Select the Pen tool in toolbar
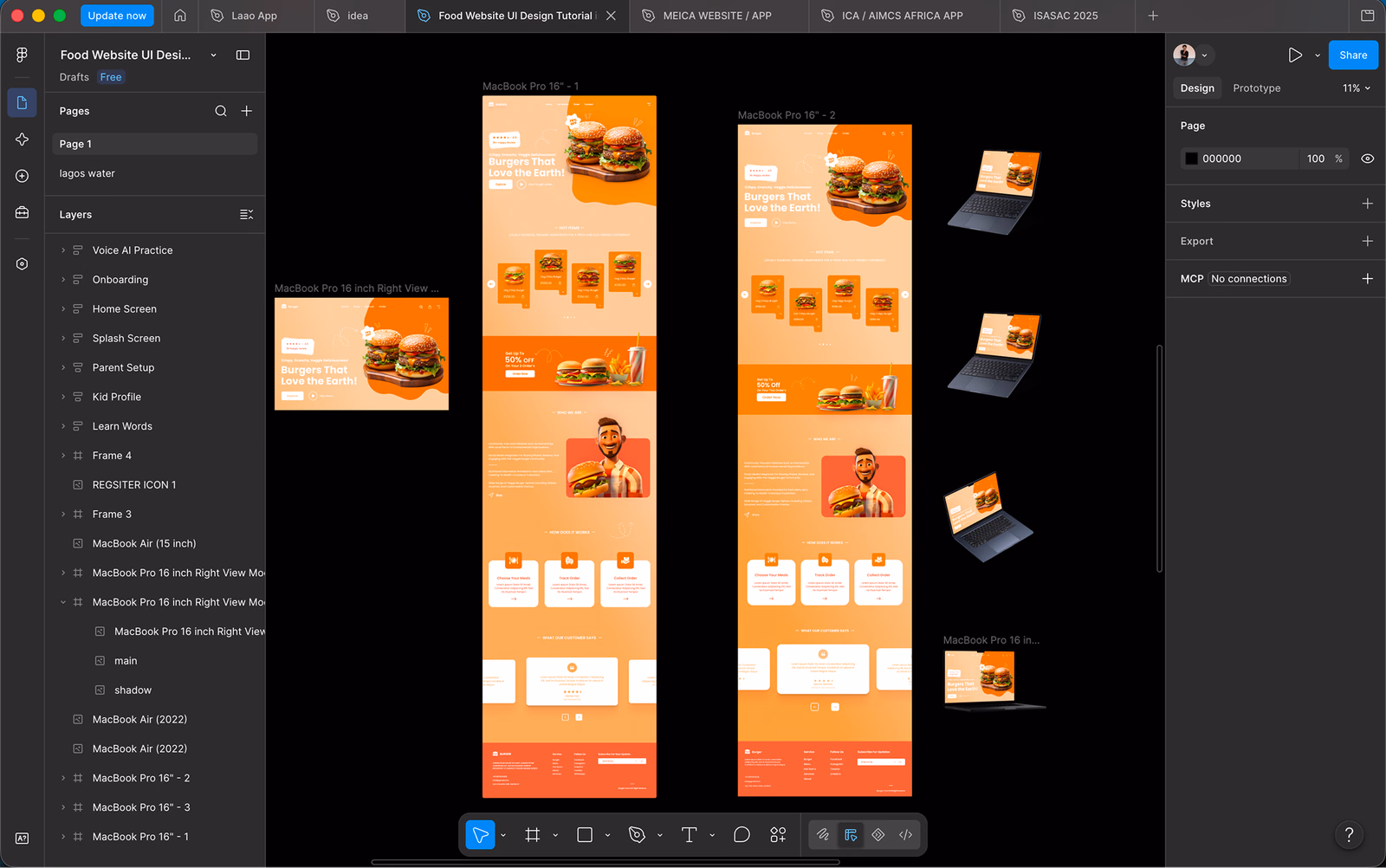Screen dimensions: 1386x868 (637, 835)
